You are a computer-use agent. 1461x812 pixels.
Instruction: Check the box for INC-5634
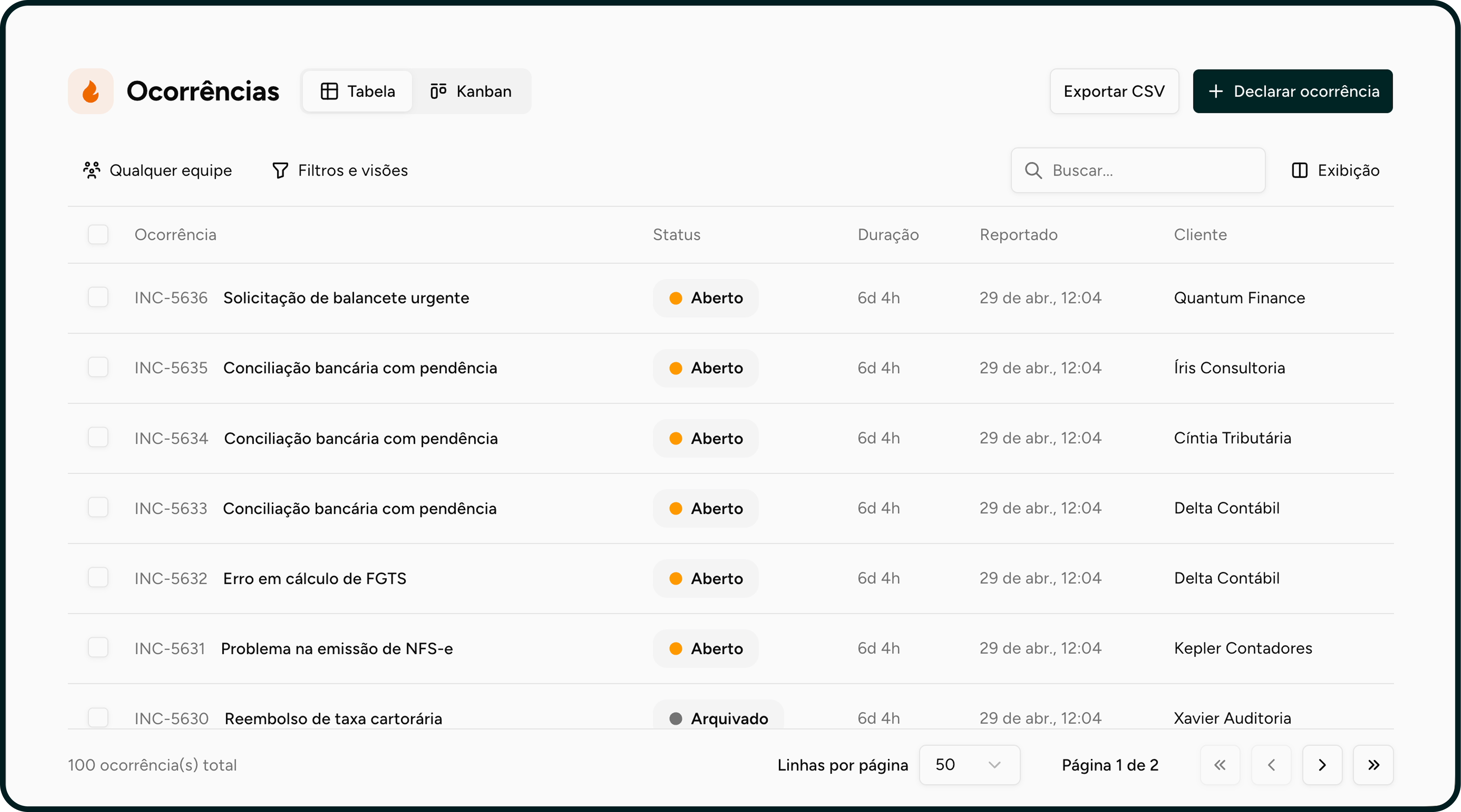point(98,437)
